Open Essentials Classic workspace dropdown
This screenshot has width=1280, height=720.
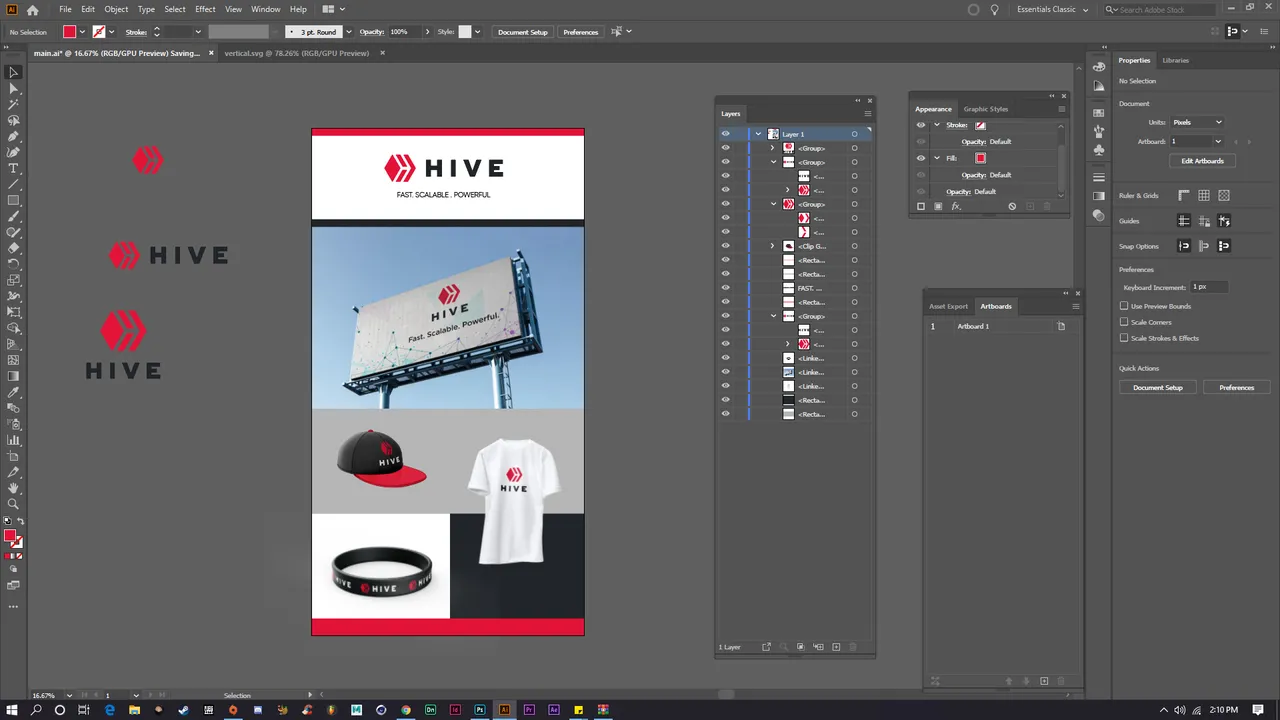pos(1052,10)
